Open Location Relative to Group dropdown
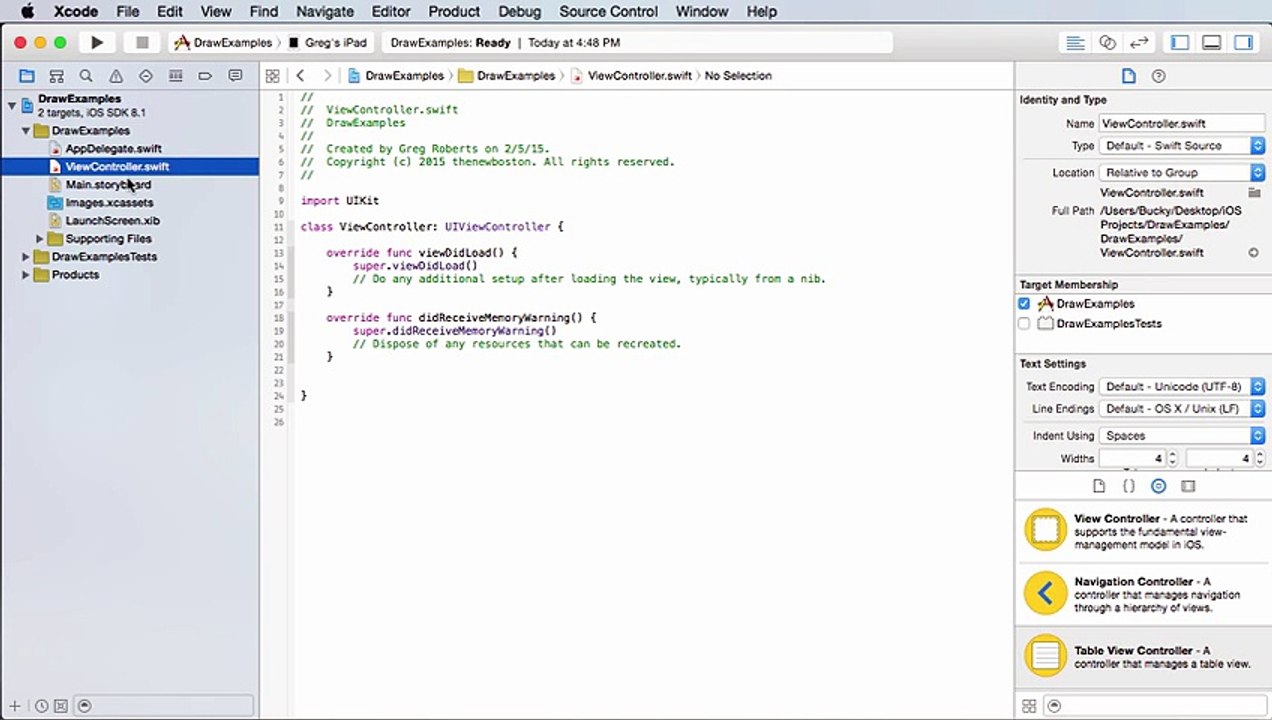Viewport: 1272px width, 720px height. click(1182, 173)
